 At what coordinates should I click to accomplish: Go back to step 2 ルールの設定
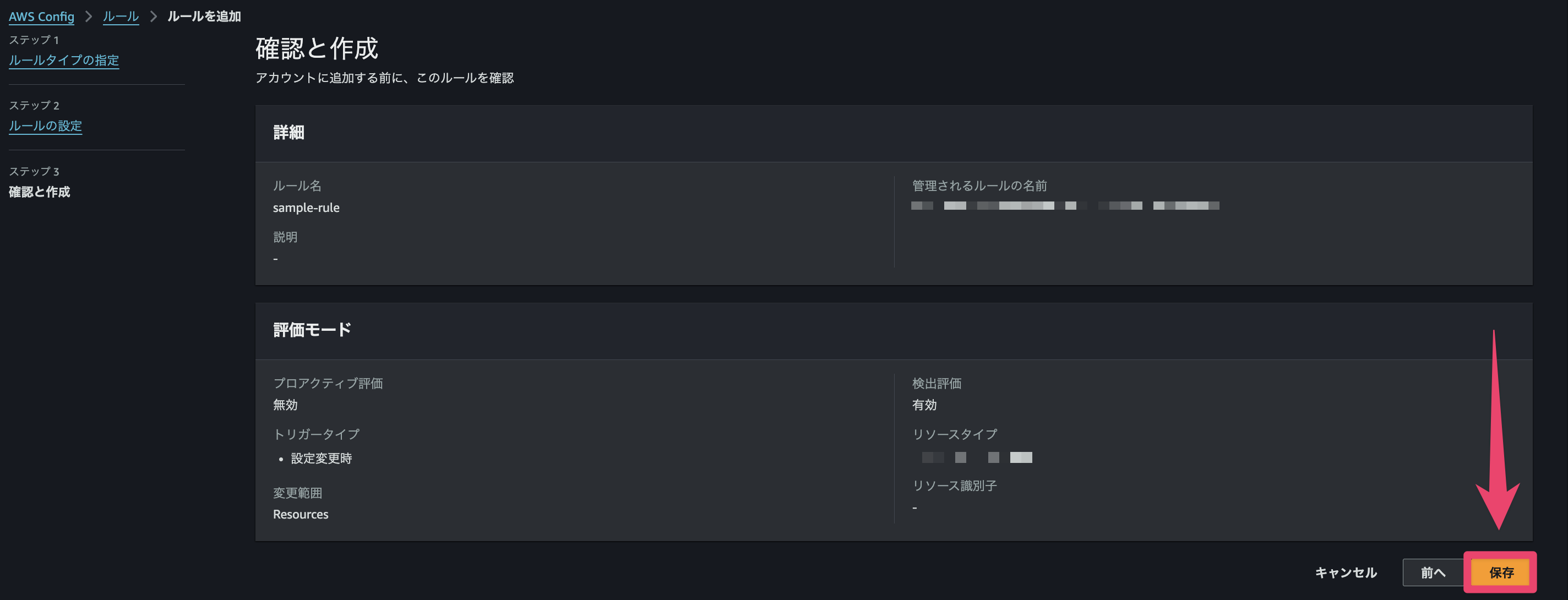45,126
